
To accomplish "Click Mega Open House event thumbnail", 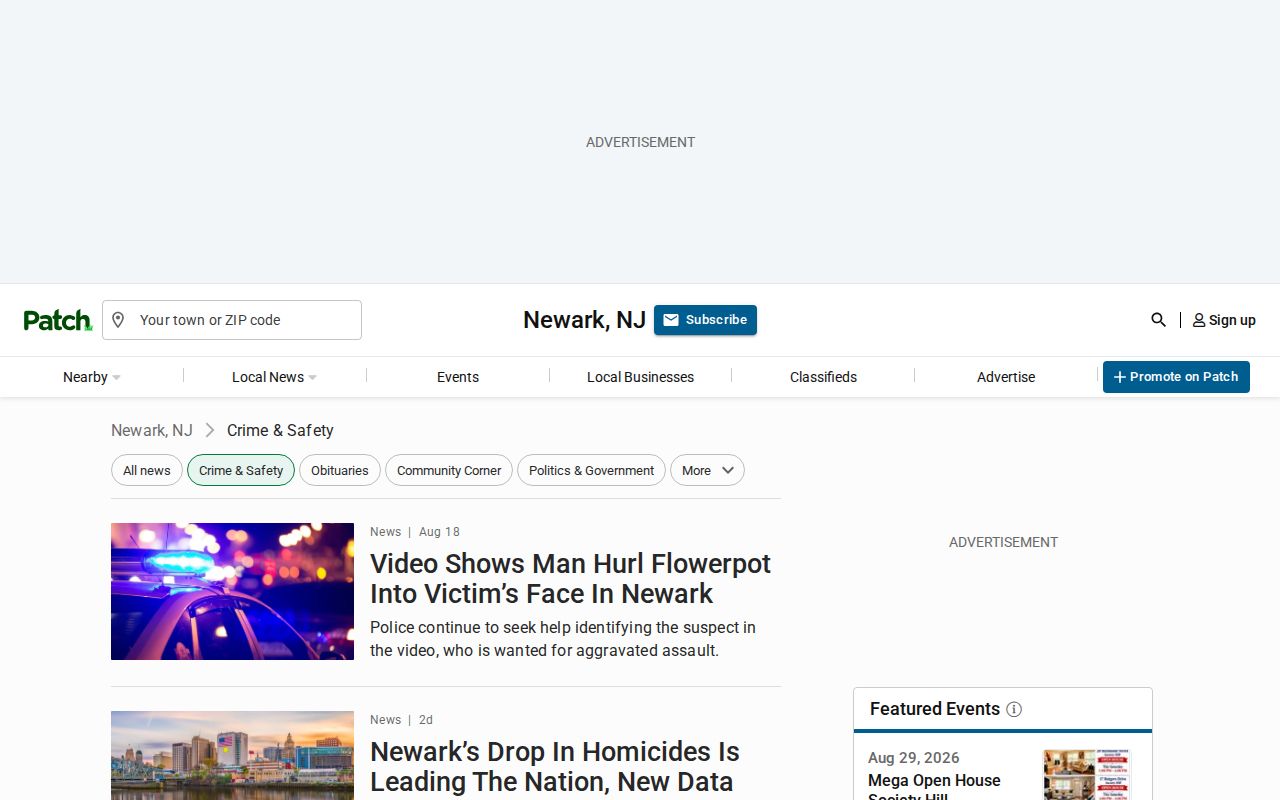I will (x=1087, y=775).
